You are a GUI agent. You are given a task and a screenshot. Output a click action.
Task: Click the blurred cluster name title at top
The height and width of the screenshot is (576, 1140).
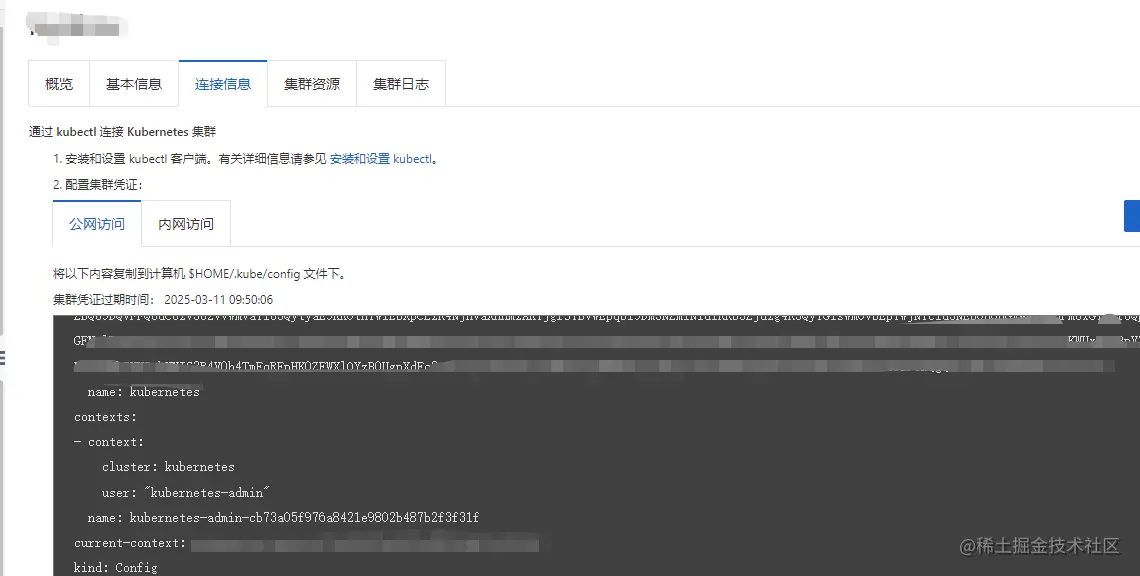[76, 29]
